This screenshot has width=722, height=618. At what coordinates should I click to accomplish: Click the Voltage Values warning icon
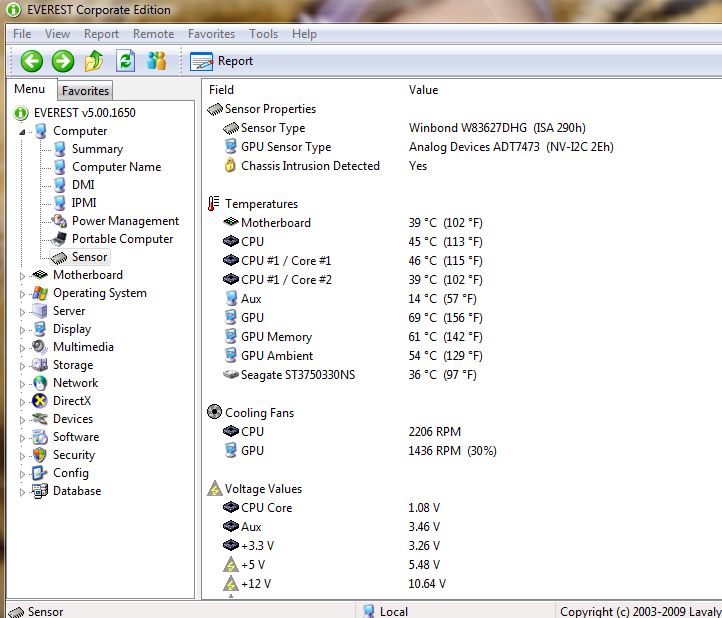tap(215, 489)
